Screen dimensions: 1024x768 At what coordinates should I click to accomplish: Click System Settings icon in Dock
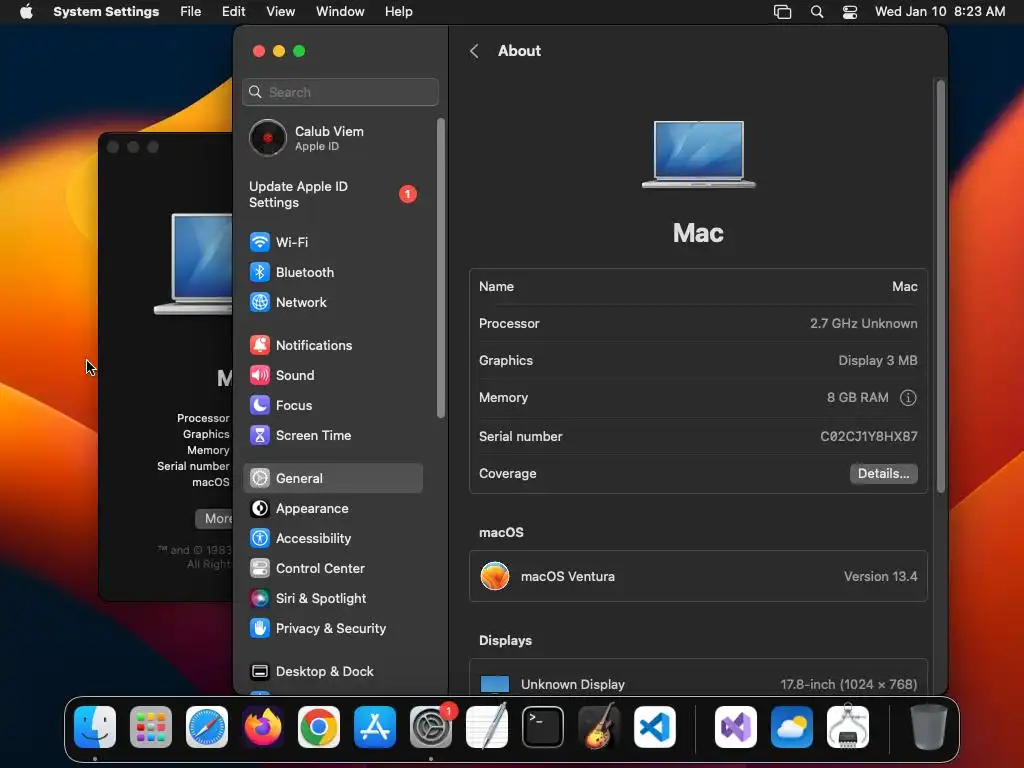431,727
